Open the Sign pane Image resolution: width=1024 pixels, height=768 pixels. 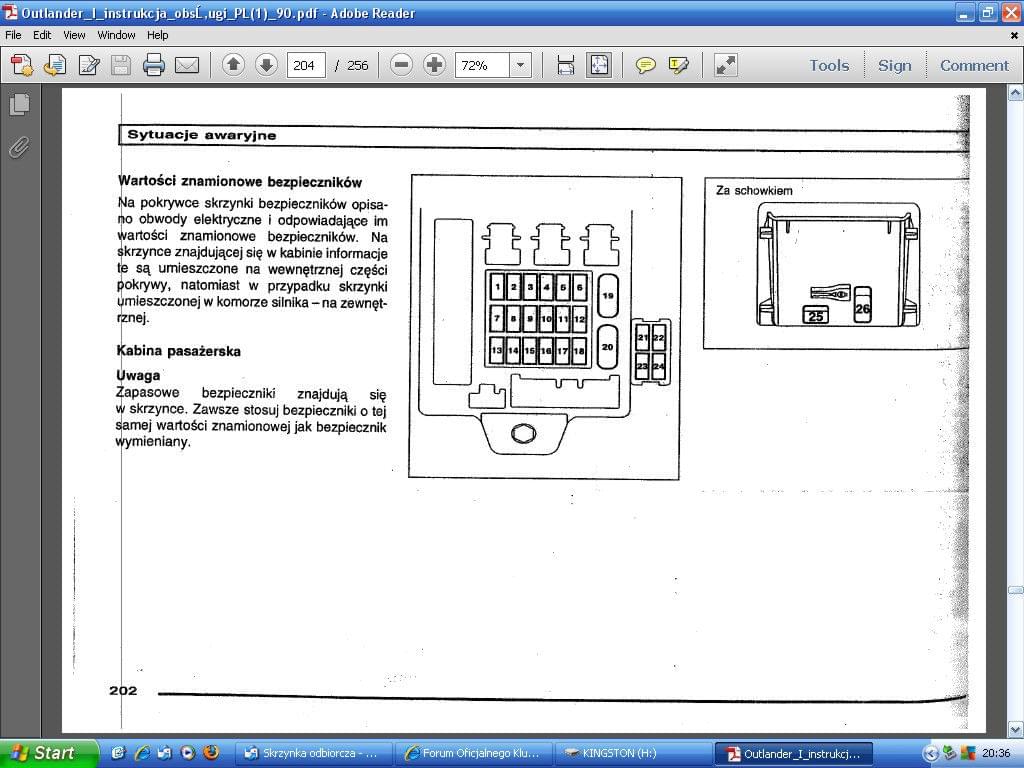[895, 65]
